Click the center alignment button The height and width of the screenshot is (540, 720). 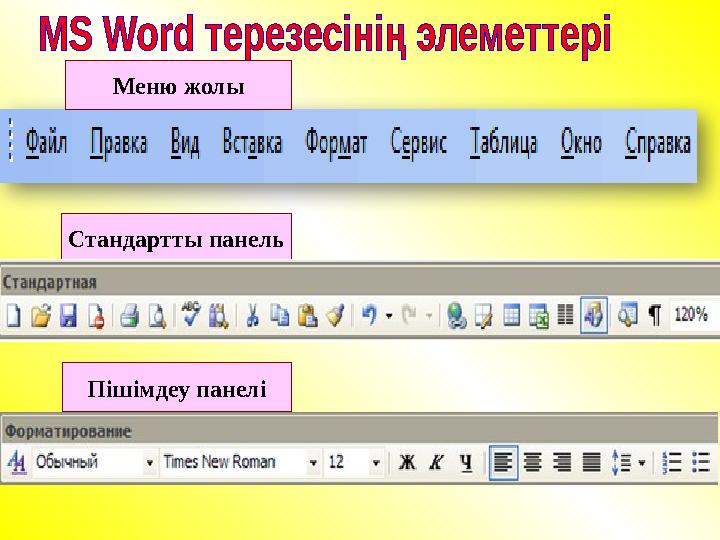533,462
